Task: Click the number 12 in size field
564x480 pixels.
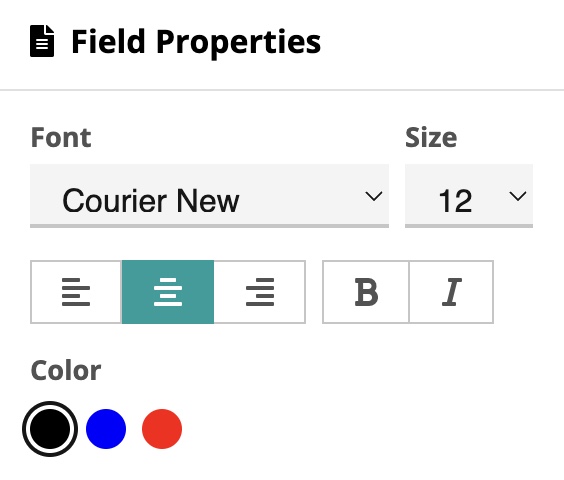Action: tap(455, 200)
